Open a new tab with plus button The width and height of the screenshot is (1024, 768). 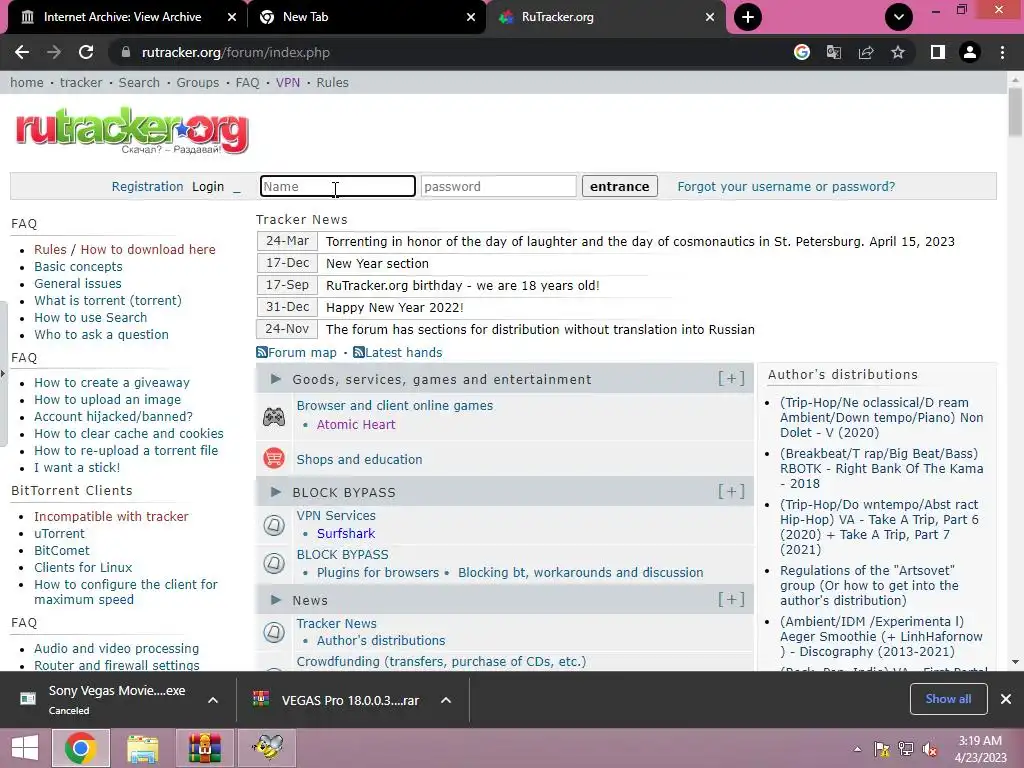click(x=748, y=17)
